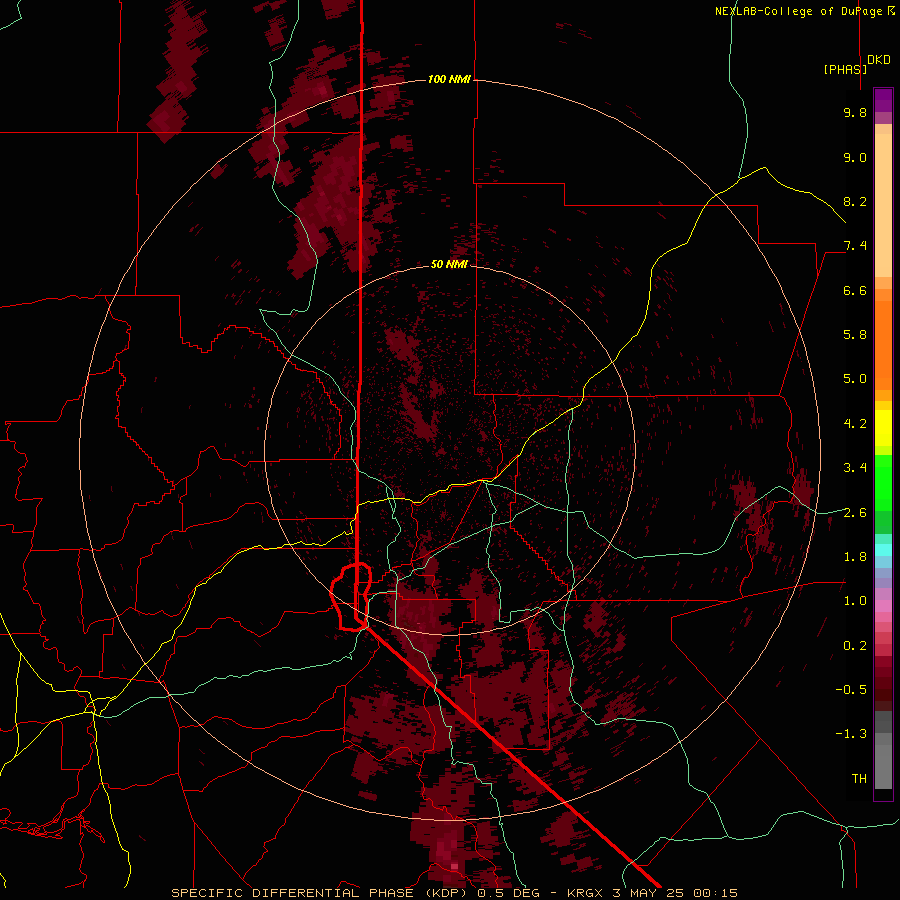Image resolution: width=900 pixels, height=900 pixels.
Task: Click the 9.0 scale value
Action: [x=855, y=157]
